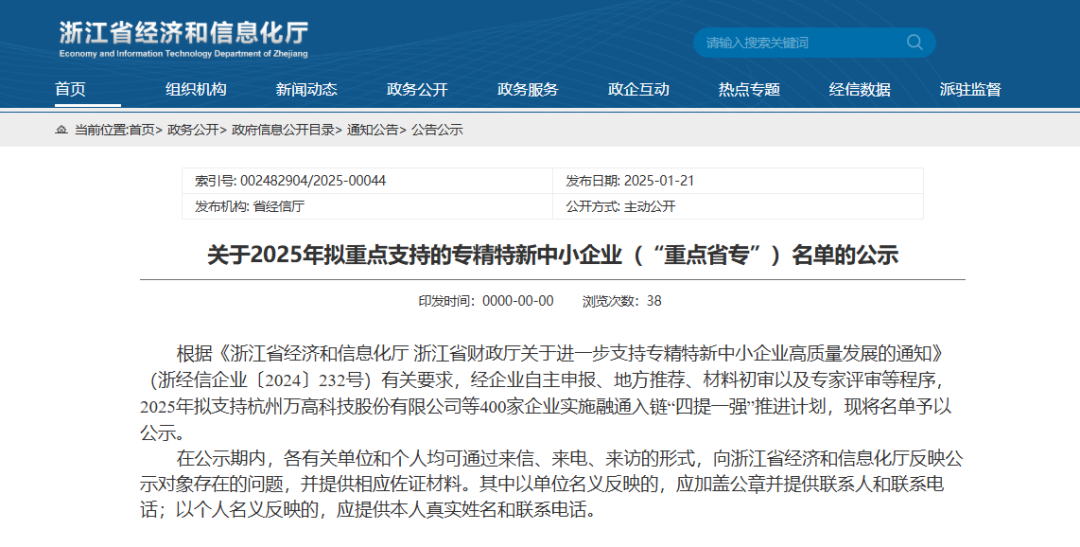Open the 首页 navigation tab
Image resolution: width=1080 pixels, height=547 pixels.
coord(70,90)
